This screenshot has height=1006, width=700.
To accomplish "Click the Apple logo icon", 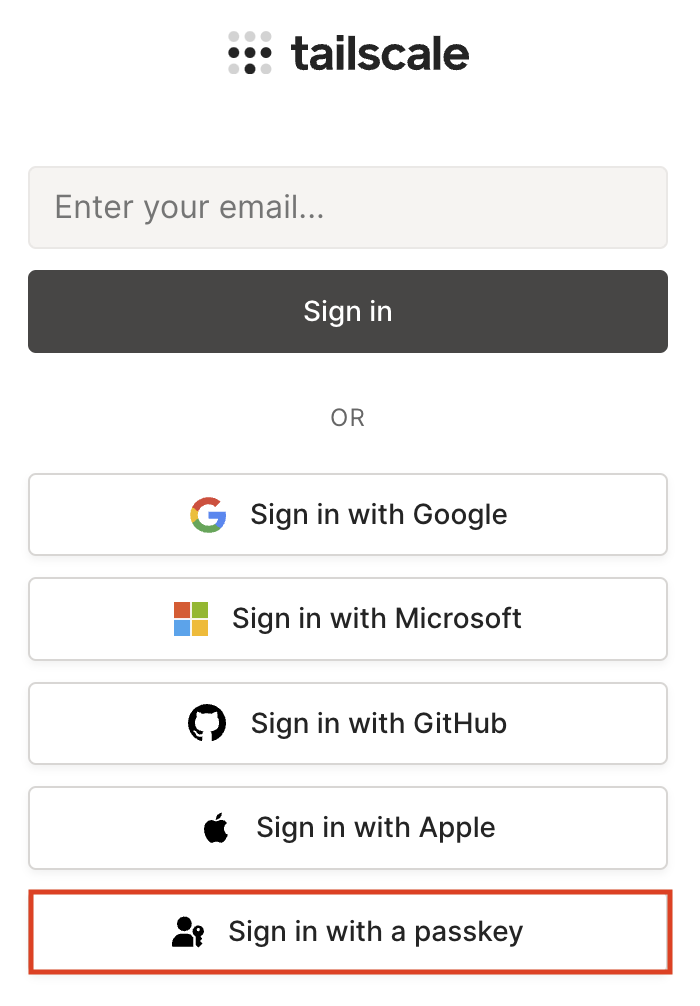I will (216, 828).
